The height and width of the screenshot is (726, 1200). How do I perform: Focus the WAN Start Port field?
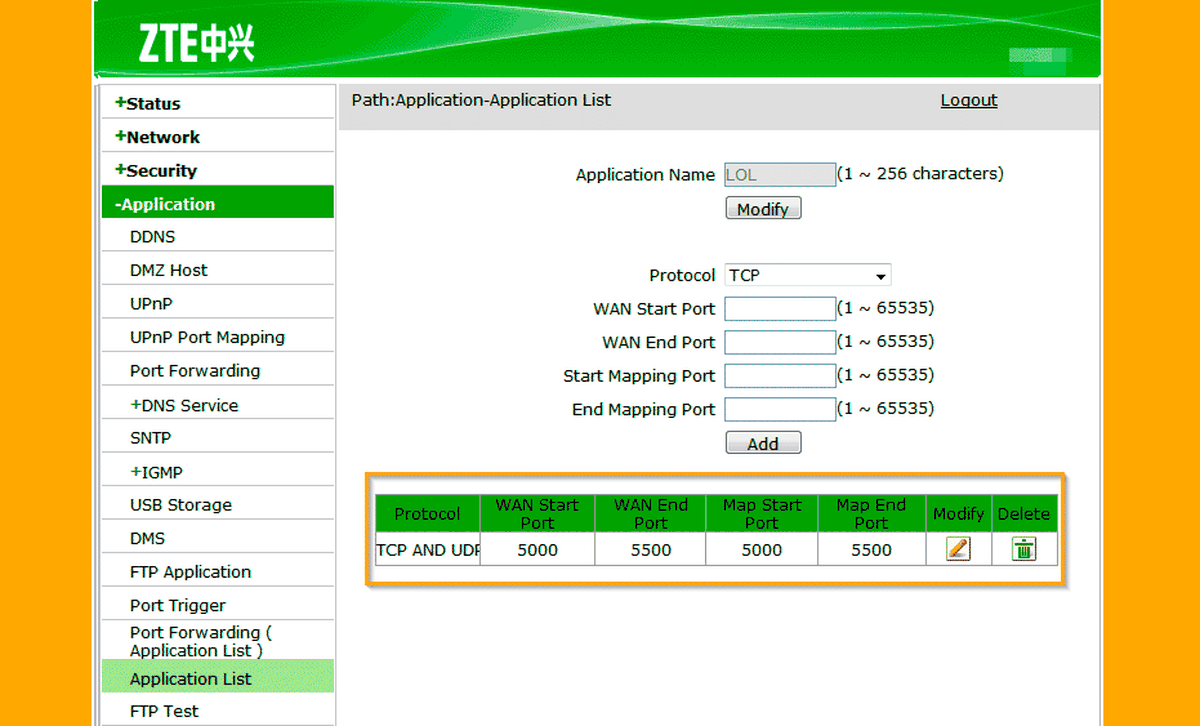coord(780,309)
